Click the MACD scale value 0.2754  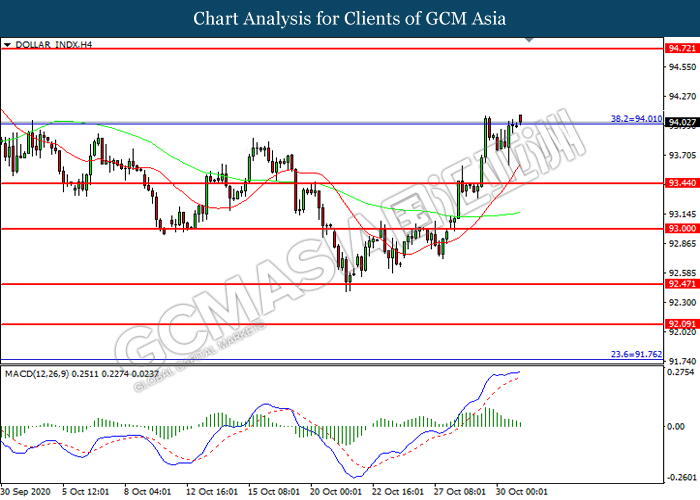click(x=681, y=372)
